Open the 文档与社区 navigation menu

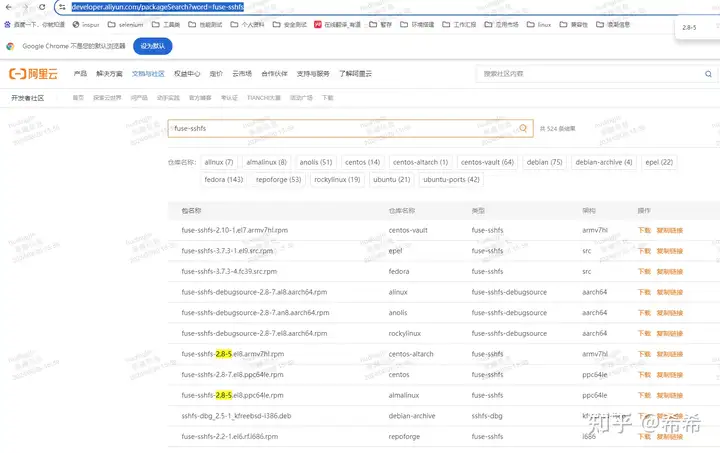point(148,73)
